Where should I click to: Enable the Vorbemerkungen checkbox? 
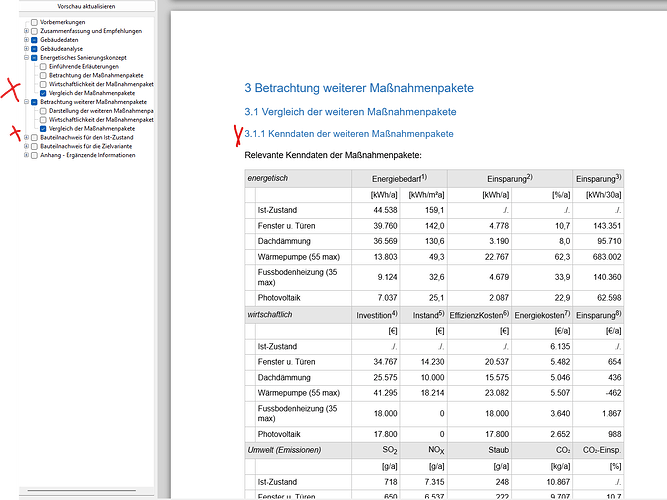(34, 22)
